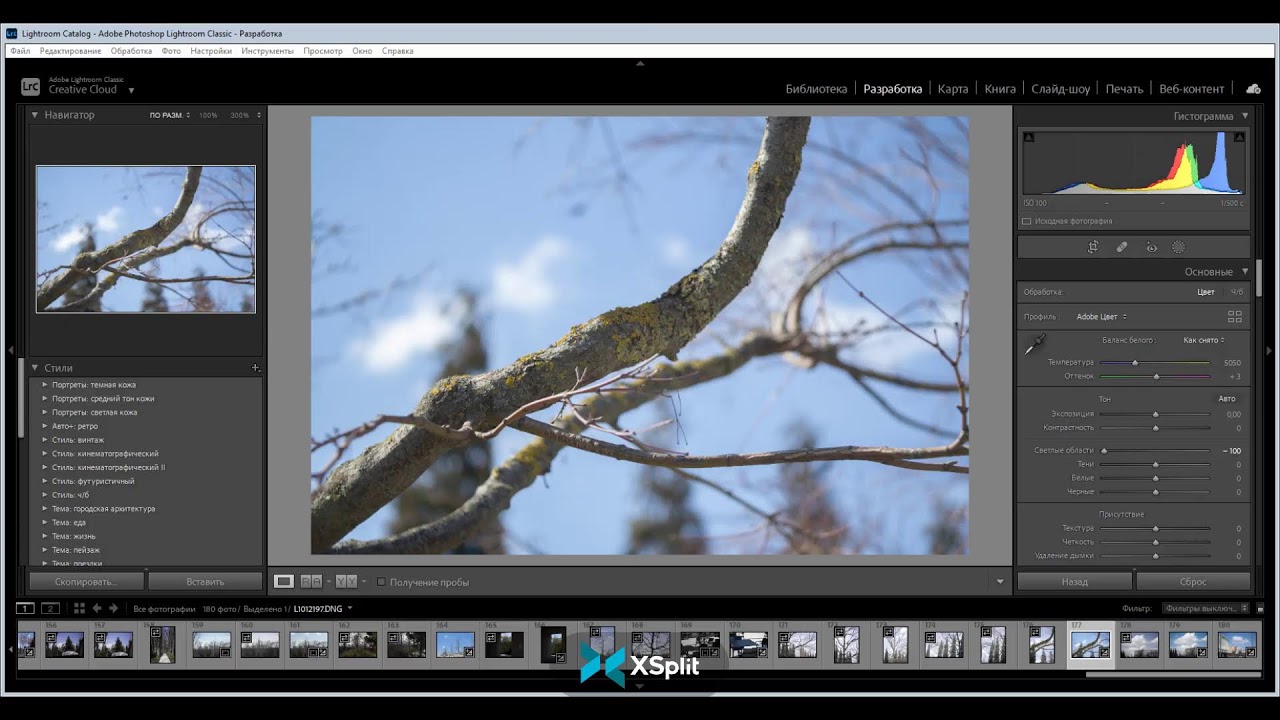The height and width of the screenshot is (720, 1280).
Task: Open the Creative Cloud identity plate dropdown
Action: 131,90
